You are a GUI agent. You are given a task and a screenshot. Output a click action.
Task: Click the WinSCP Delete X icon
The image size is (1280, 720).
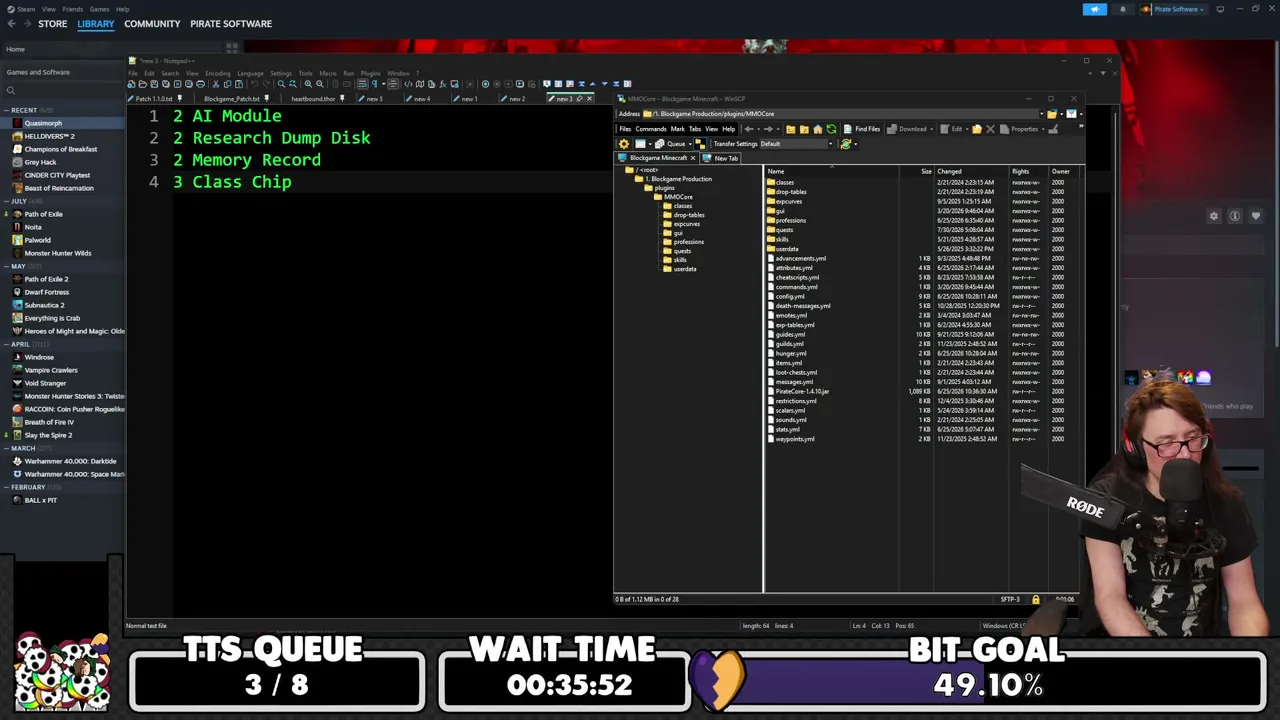click(x=990, y=129)
